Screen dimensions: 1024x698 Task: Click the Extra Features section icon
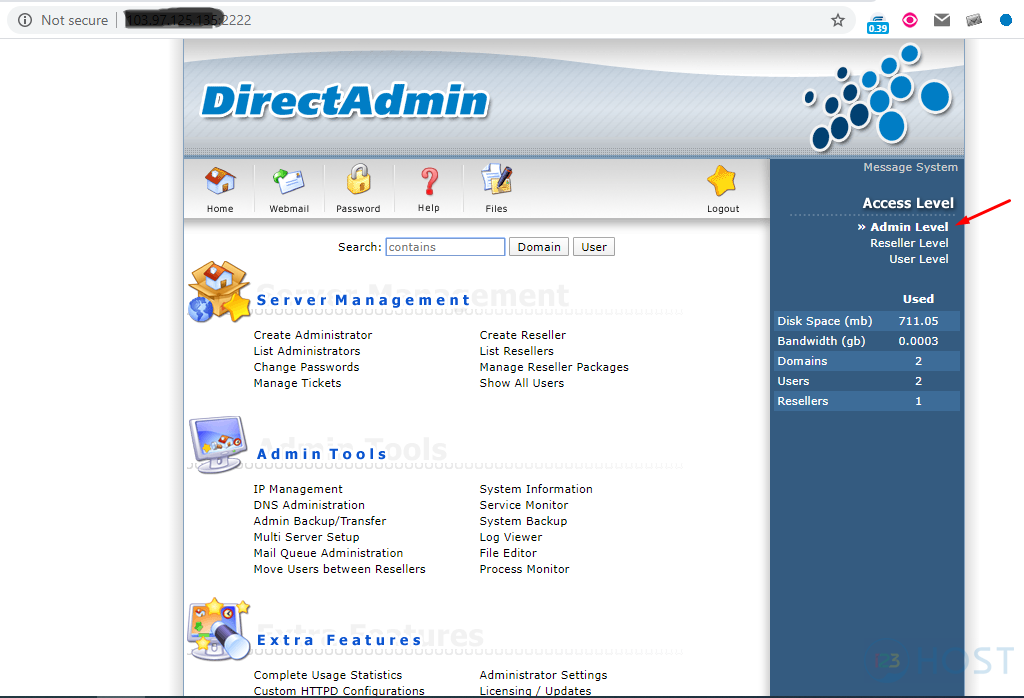point(219,629)
